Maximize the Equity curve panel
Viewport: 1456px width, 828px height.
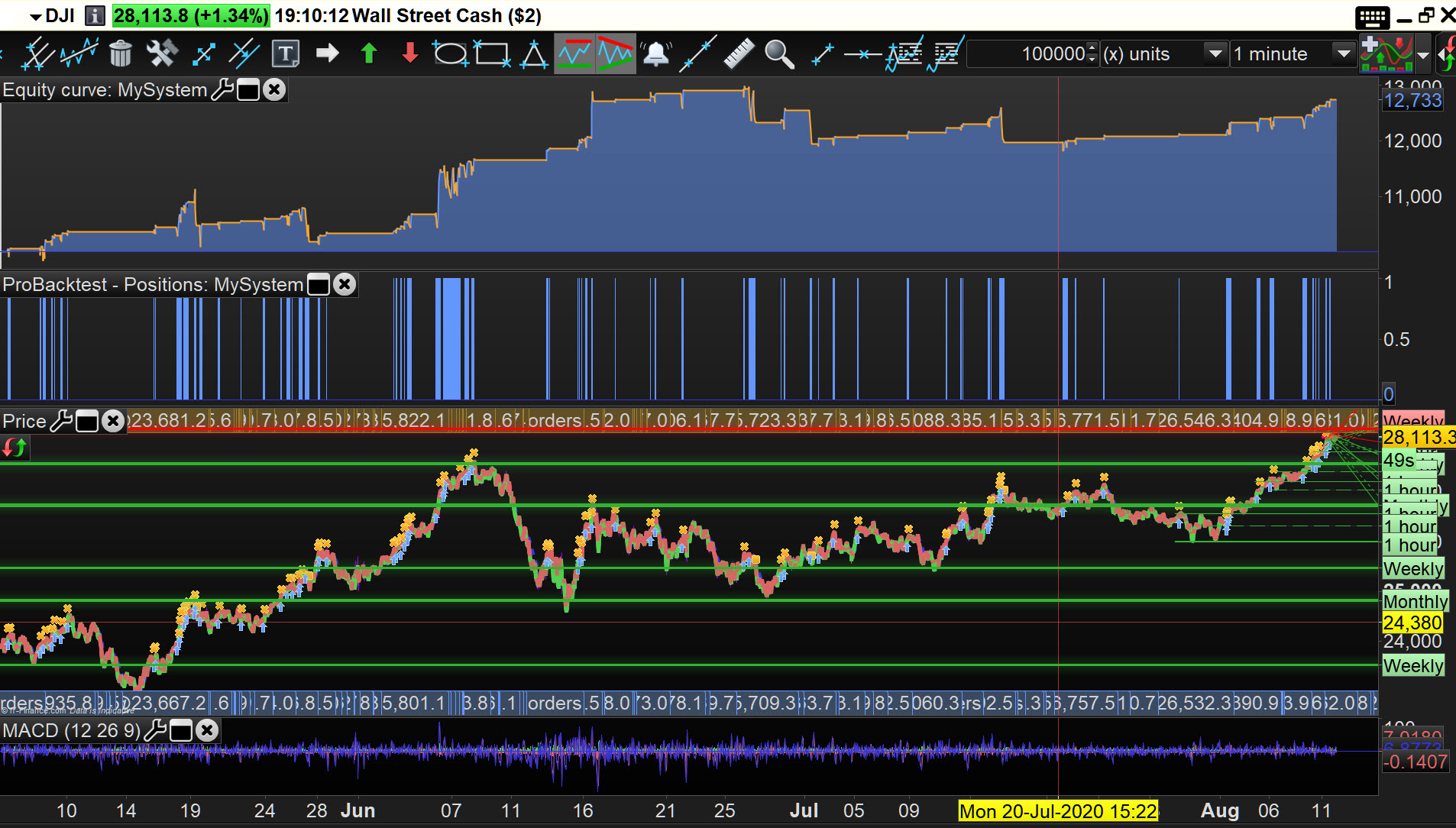tap(248, 90)
